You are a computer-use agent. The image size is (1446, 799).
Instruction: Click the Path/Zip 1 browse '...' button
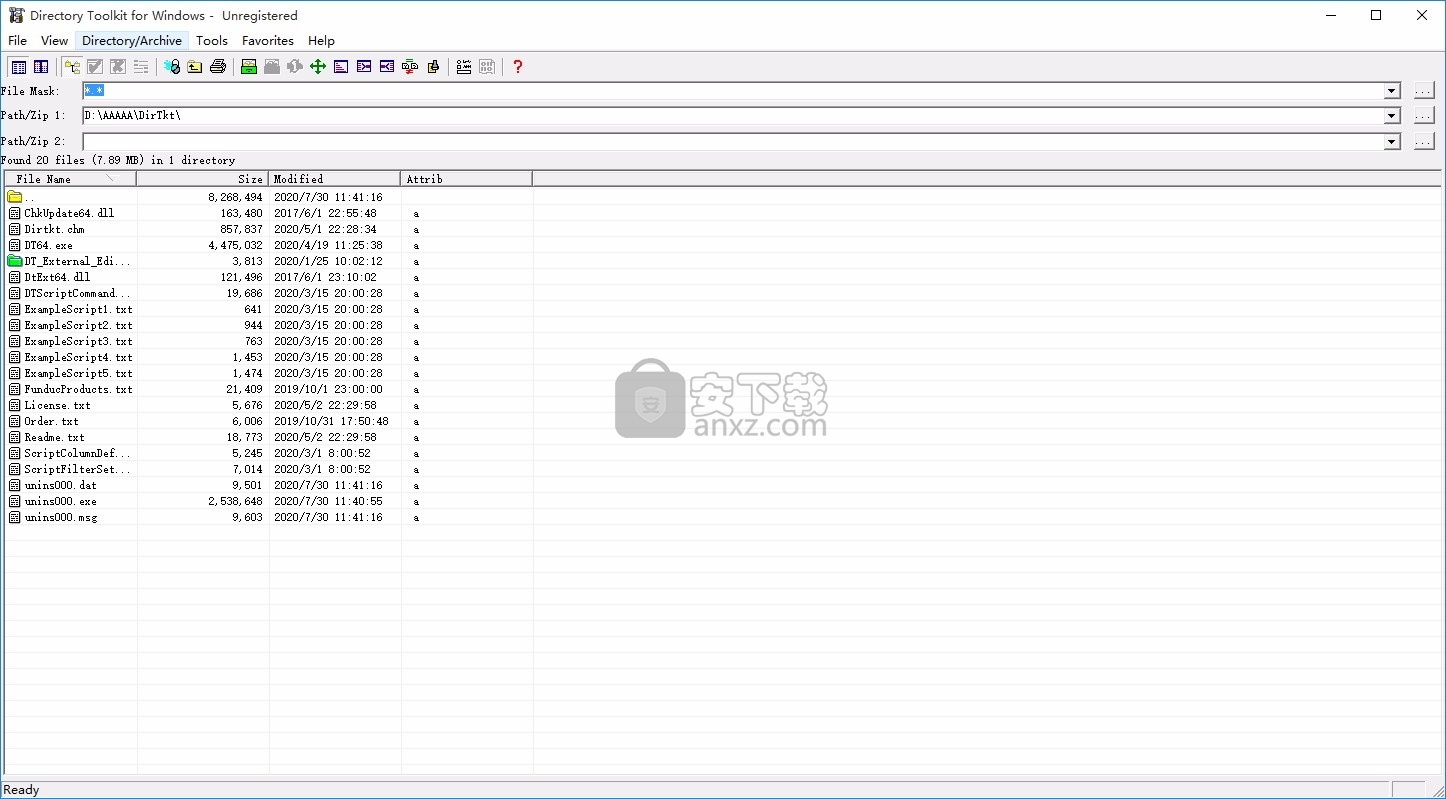tap(1424, 116)
